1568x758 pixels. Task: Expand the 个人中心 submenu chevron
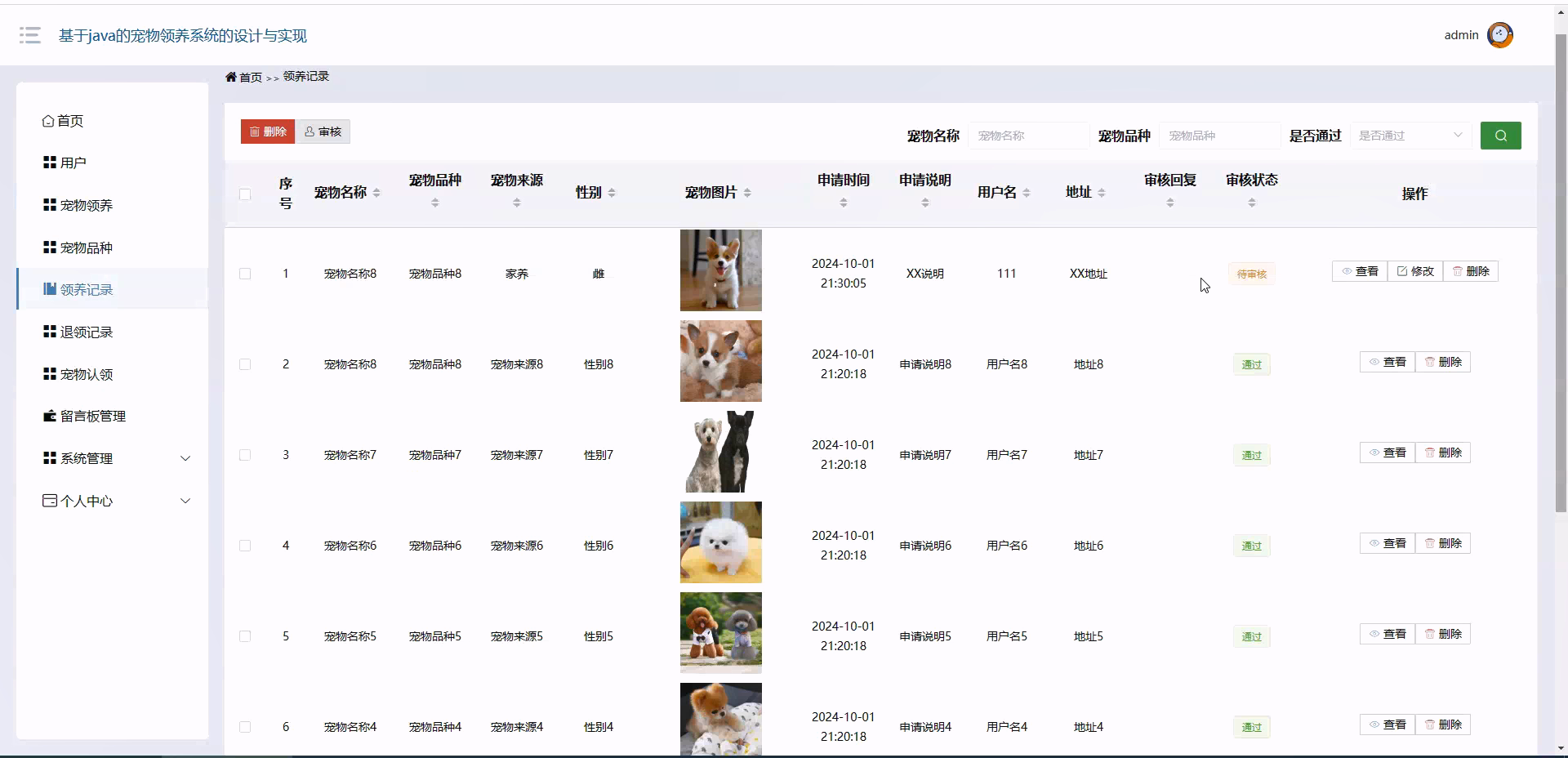tap(185, 501)
